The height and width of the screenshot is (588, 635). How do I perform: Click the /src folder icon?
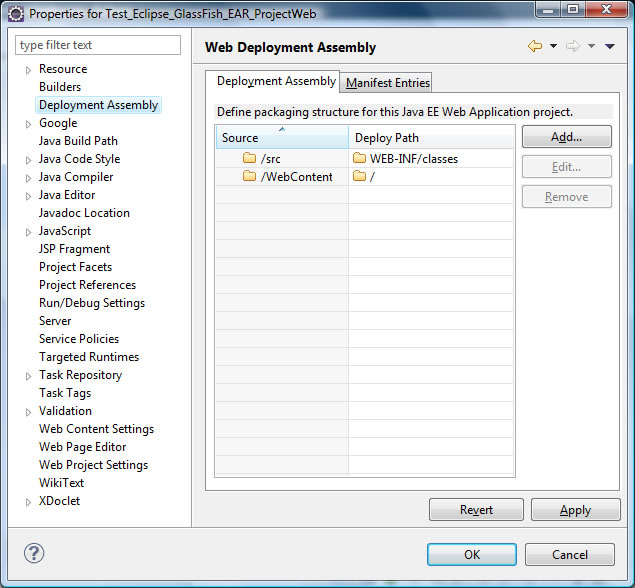(x=249, y=158)
